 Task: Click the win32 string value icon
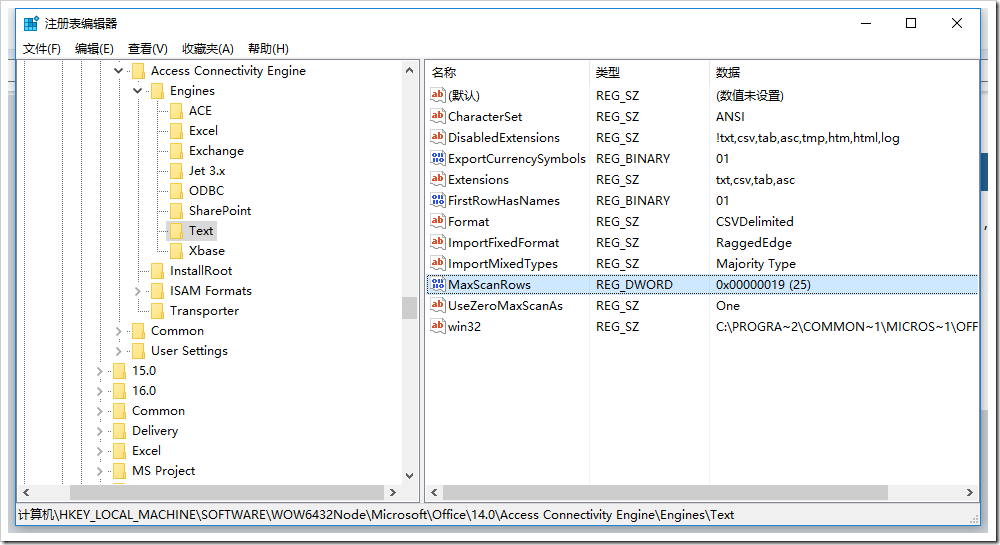(438, 326)
